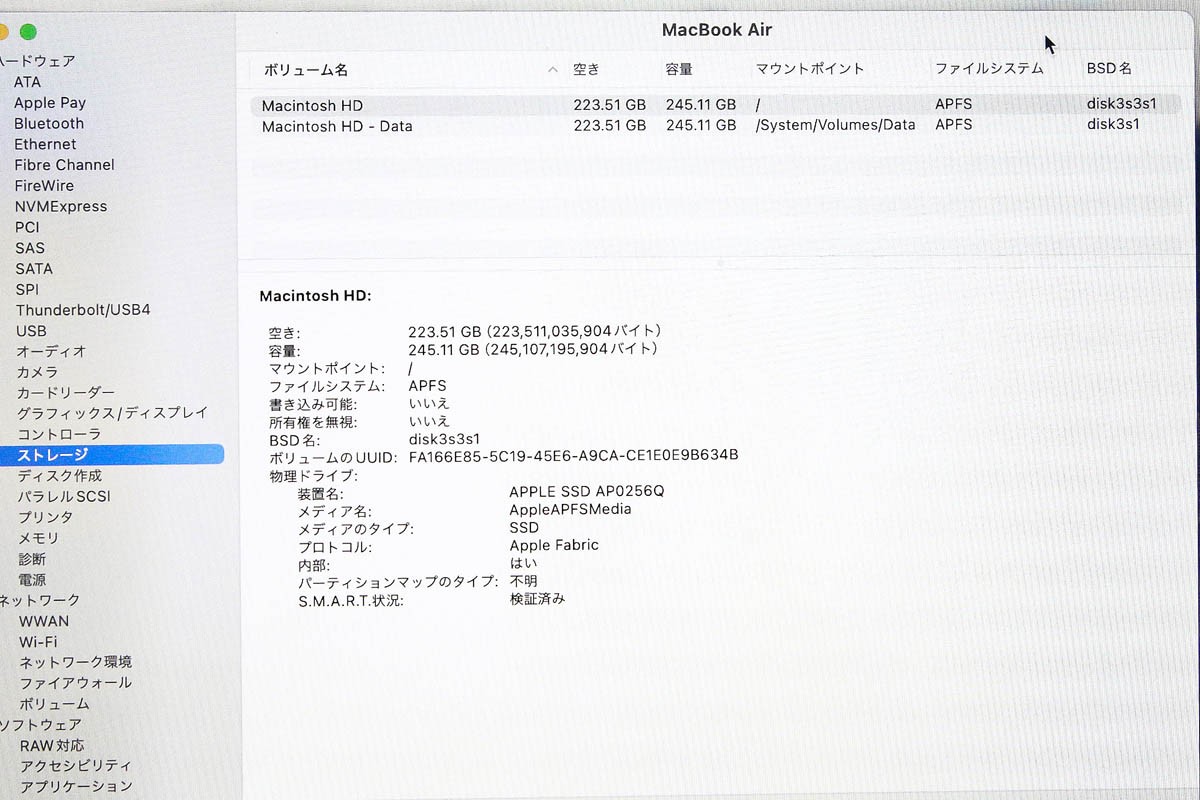
Task: Open the ディスク作成 sidebar entry
Action: pos(60,476)
